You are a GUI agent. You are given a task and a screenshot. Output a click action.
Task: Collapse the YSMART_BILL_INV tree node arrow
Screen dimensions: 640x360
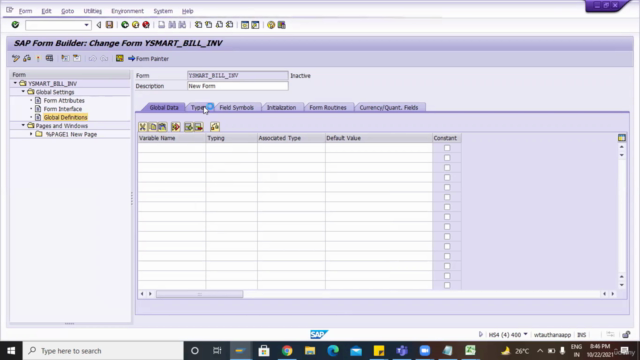click(x=15, y=83)
